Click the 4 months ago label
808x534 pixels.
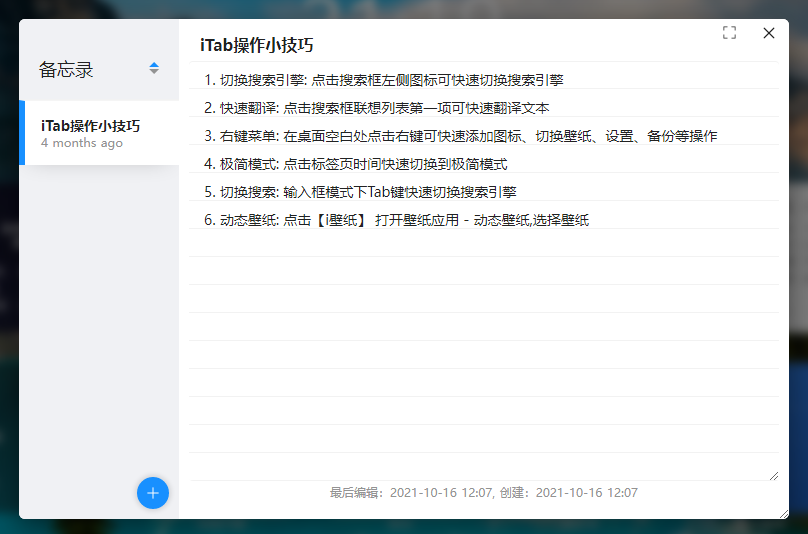point(82,143)
